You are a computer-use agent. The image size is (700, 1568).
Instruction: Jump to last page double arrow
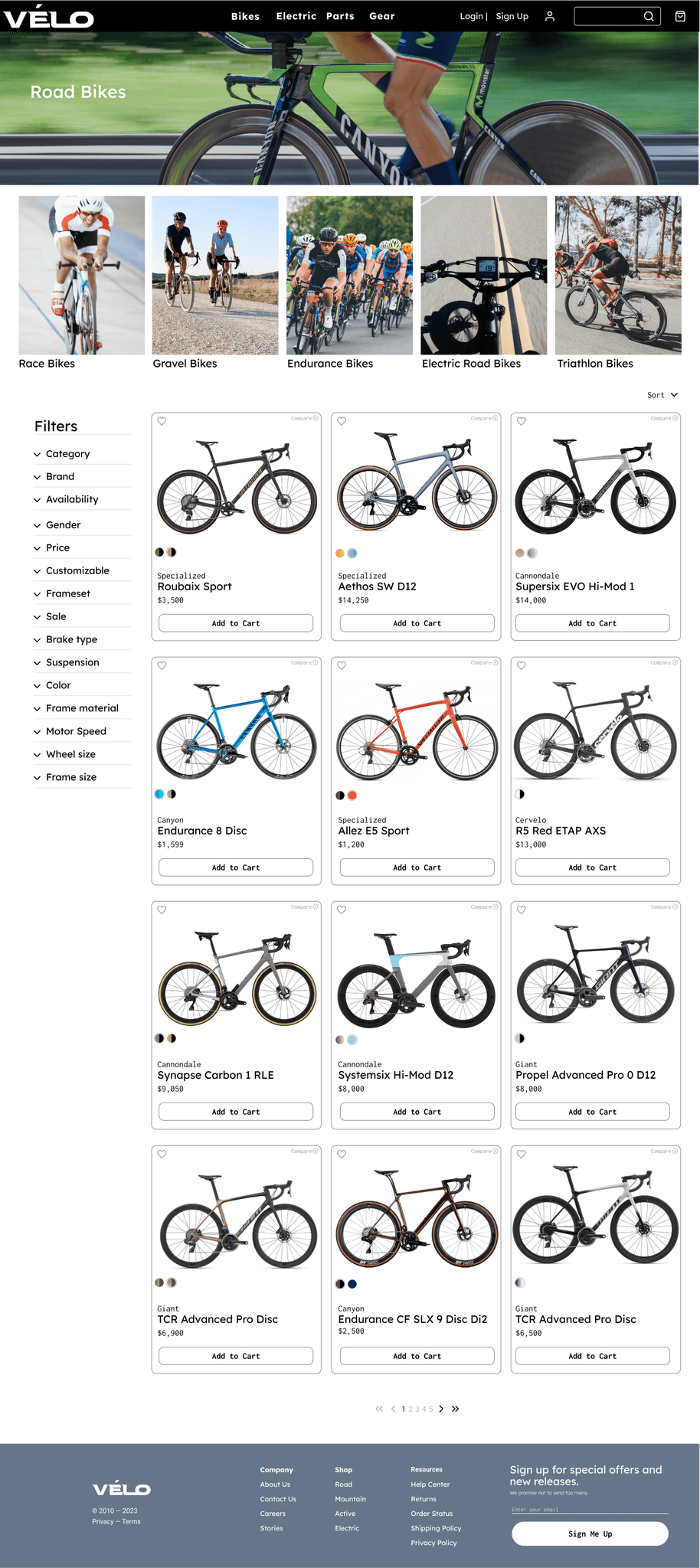tap(455, 1409)
